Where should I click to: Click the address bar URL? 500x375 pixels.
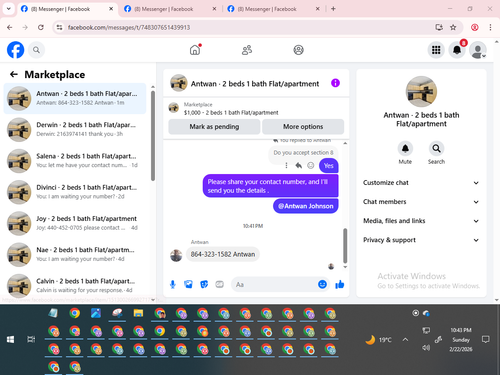[129, 27]
